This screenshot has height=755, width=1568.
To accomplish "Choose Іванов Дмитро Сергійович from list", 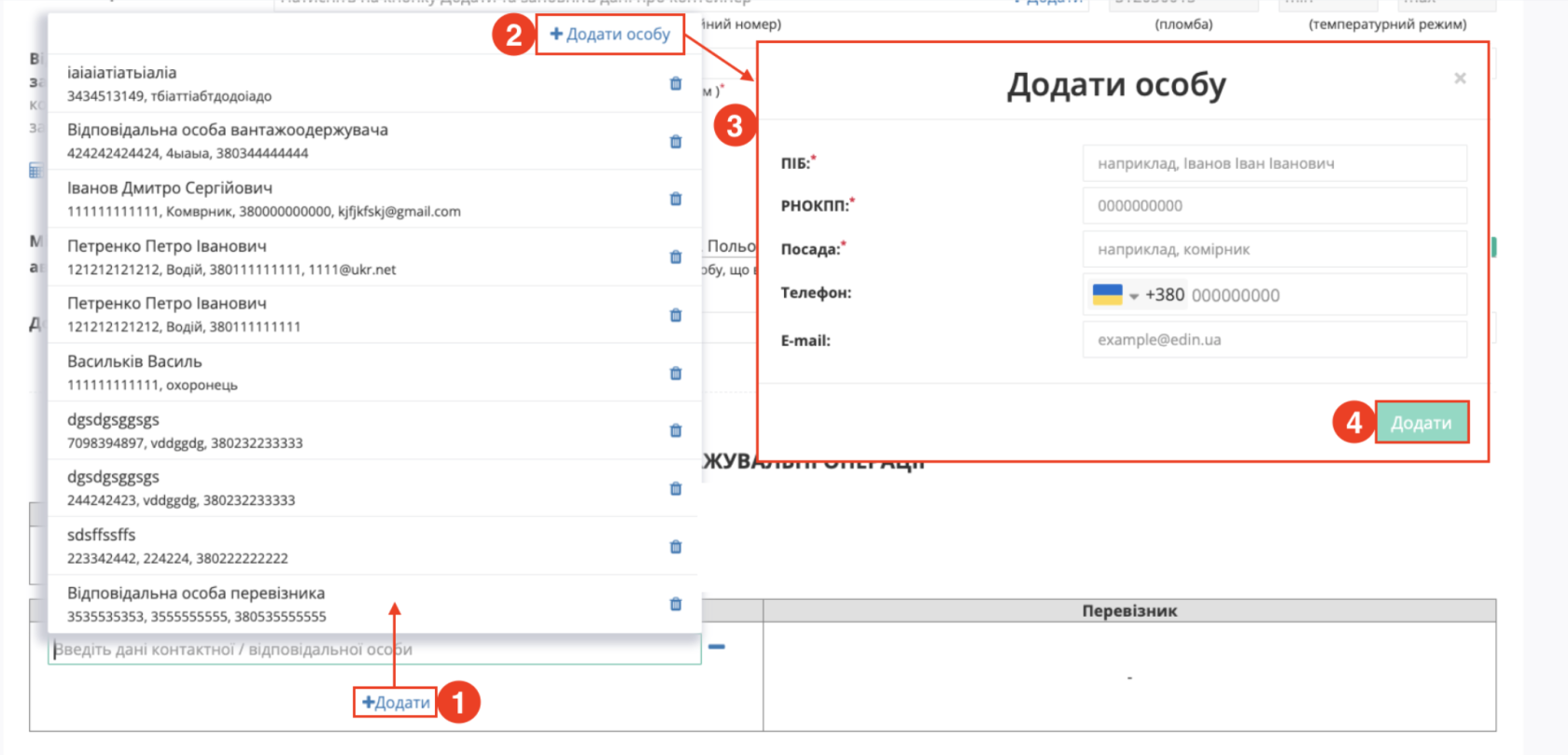I will [374, 199].
